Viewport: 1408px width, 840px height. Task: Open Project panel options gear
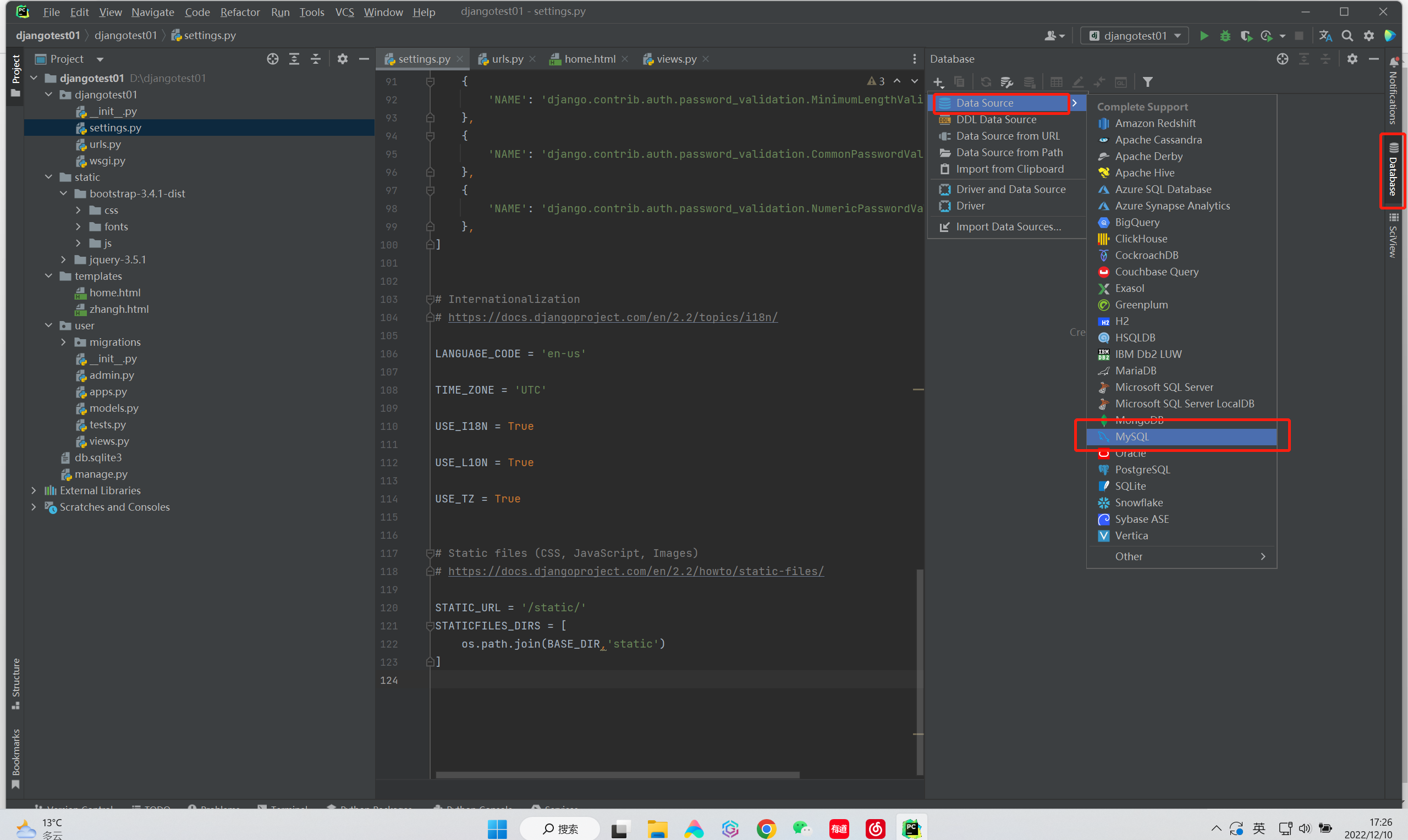(x=343, y=59)
